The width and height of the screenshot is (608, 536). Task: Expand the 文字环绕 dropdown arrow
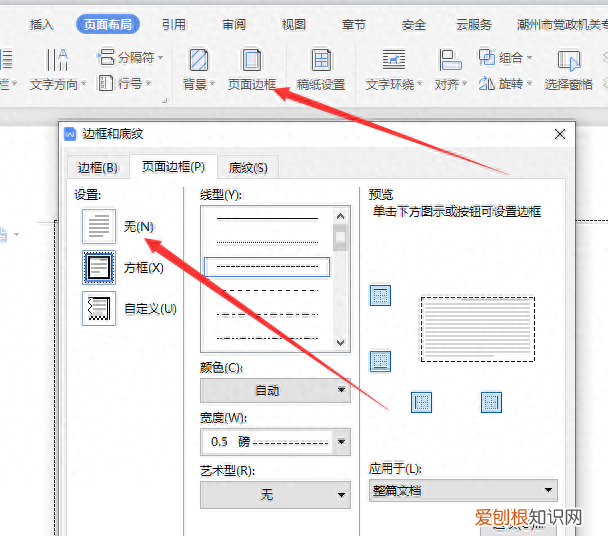[x=419, y=84]
